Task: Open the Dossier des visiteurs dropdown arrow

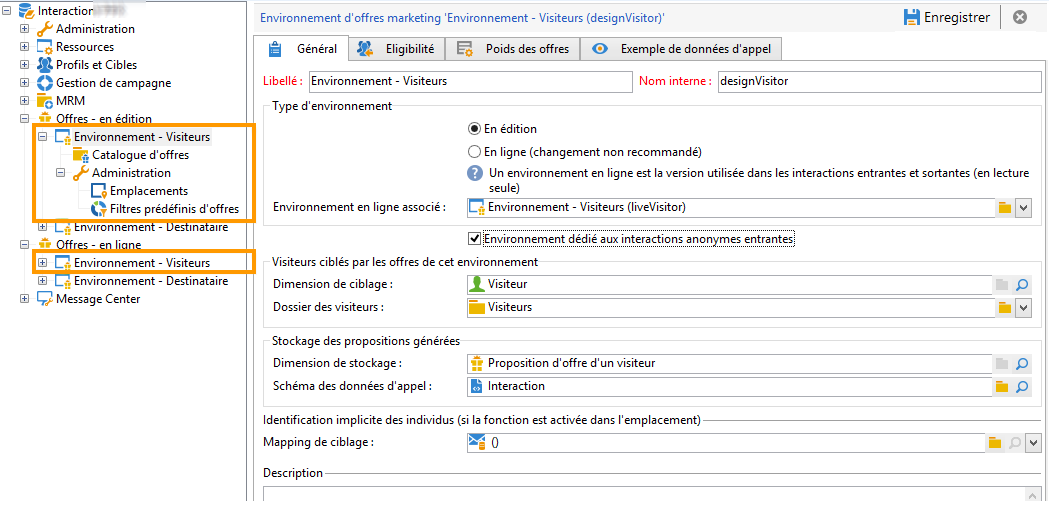Action: tap(1023, 308)
